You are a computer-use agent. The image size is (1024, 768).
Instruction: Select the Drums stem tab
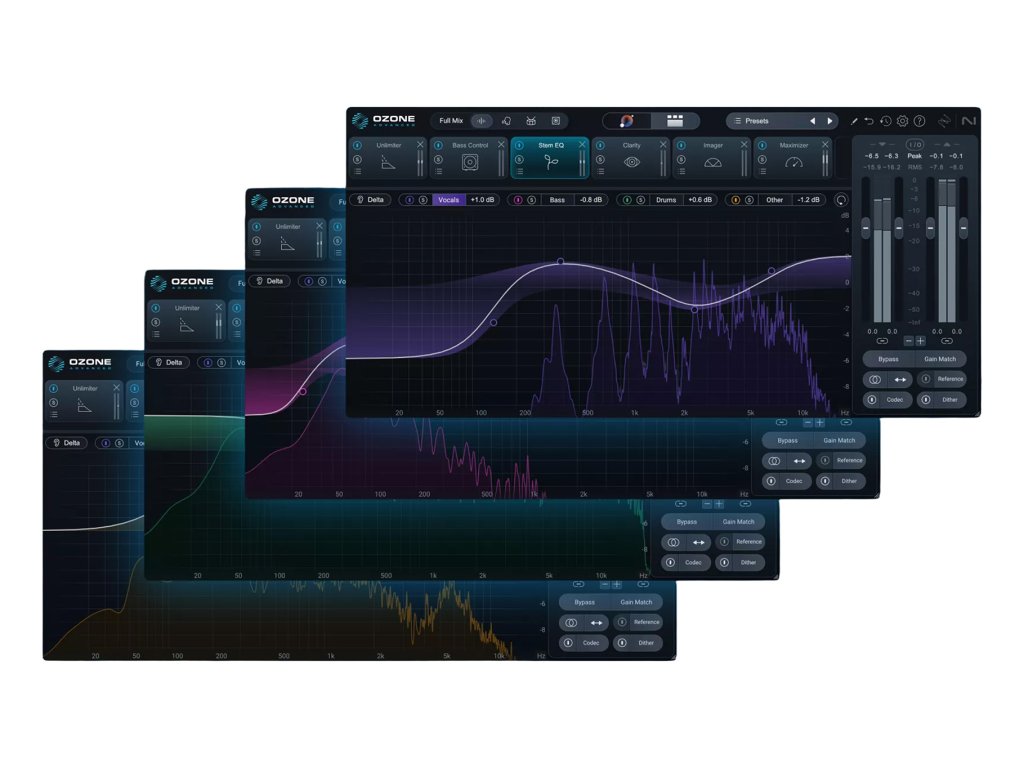pos(666,200)
